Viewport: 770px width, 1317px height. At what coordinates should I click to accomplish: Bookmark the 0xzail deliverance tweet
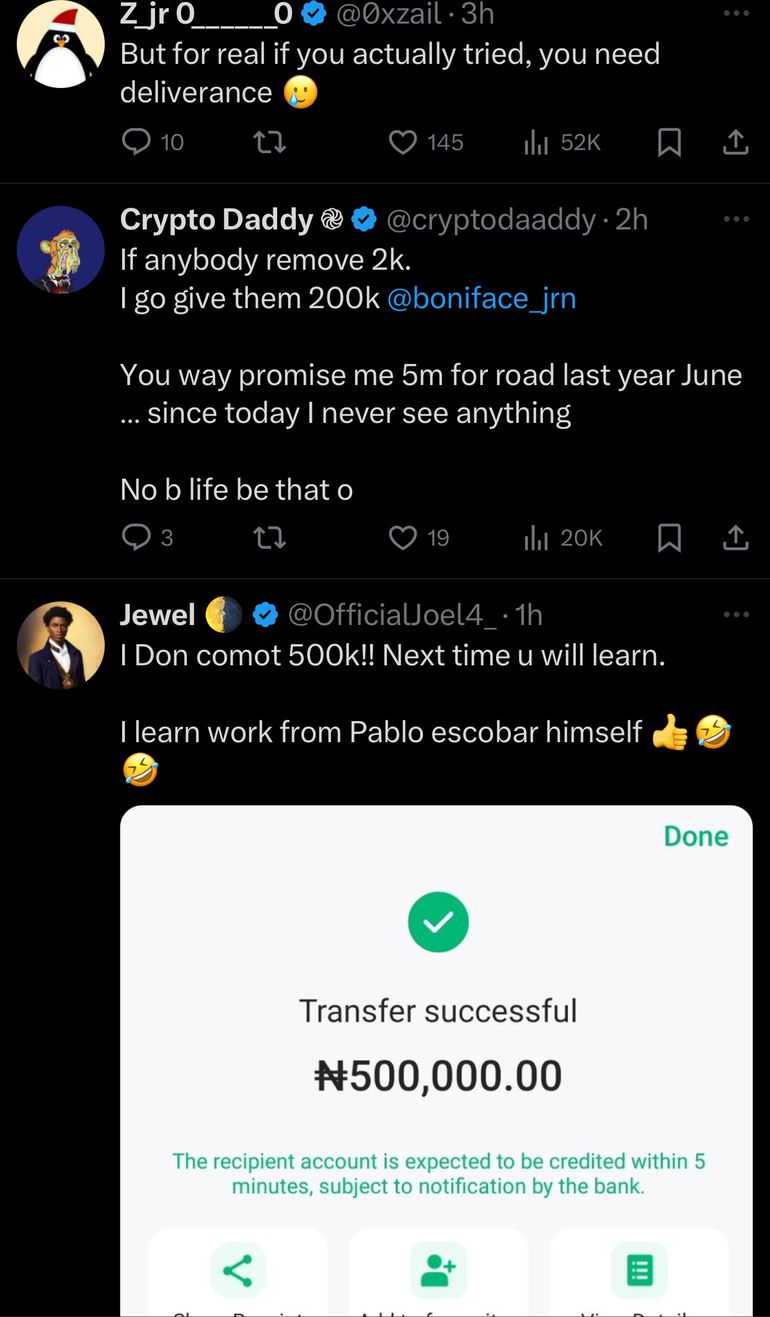pos(669,143)
